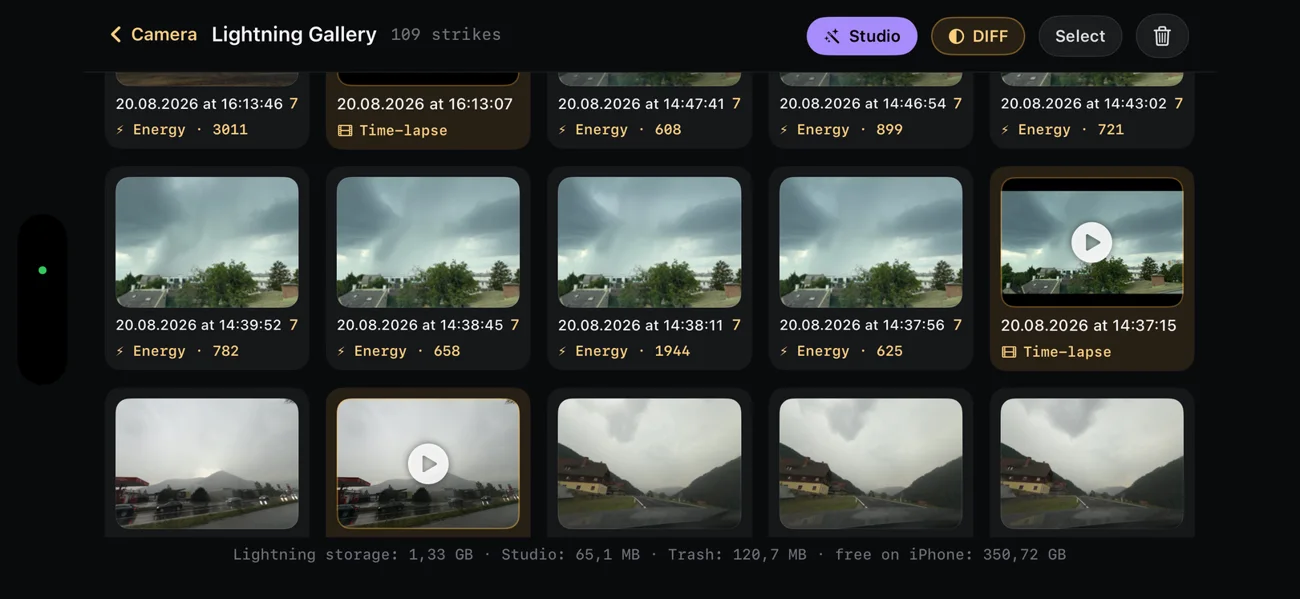Click the Time-lapse label at 16:13:07

click(403, 130)
